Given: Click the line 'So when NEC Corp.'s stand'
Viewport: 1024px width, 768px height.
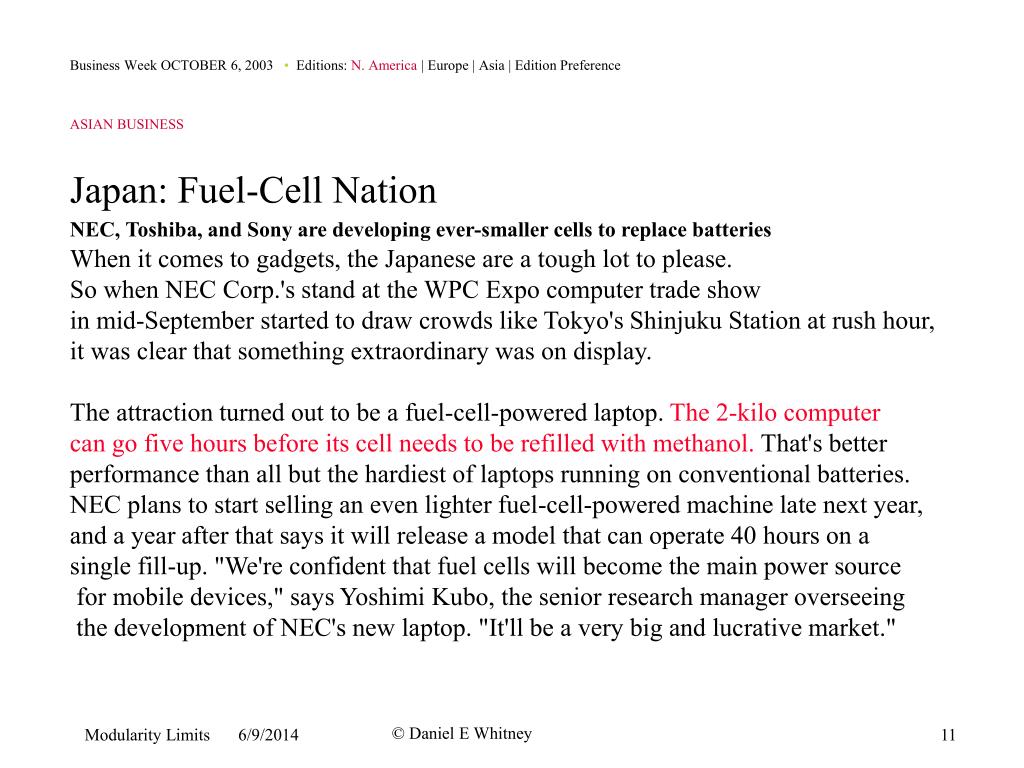Looking at the screenshot, I should [x=415, y=290].
